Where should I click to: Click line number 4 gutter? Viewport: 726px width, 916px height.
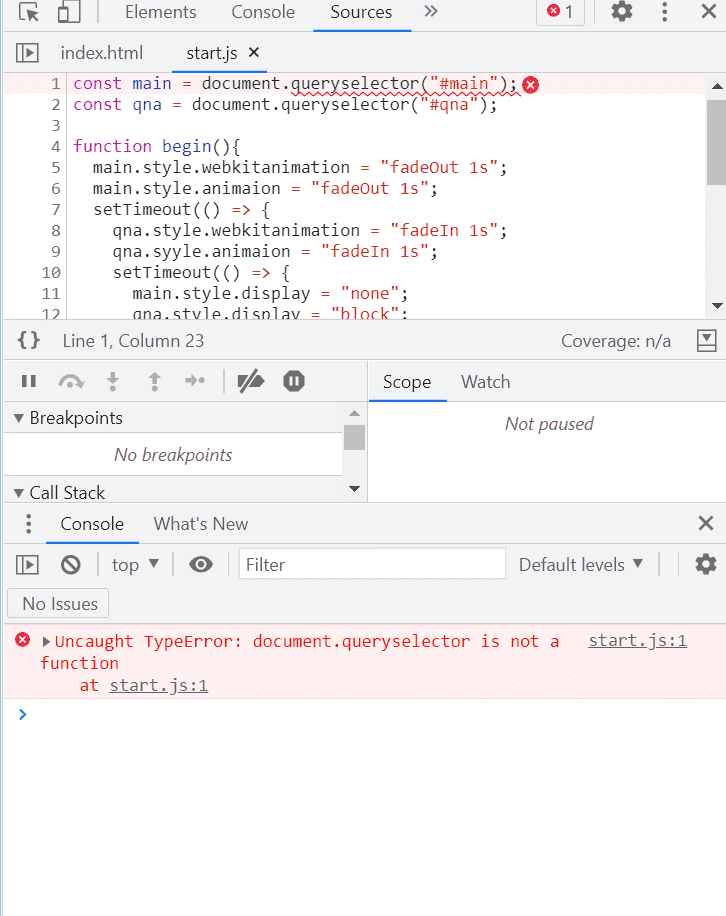click(55, 147)
